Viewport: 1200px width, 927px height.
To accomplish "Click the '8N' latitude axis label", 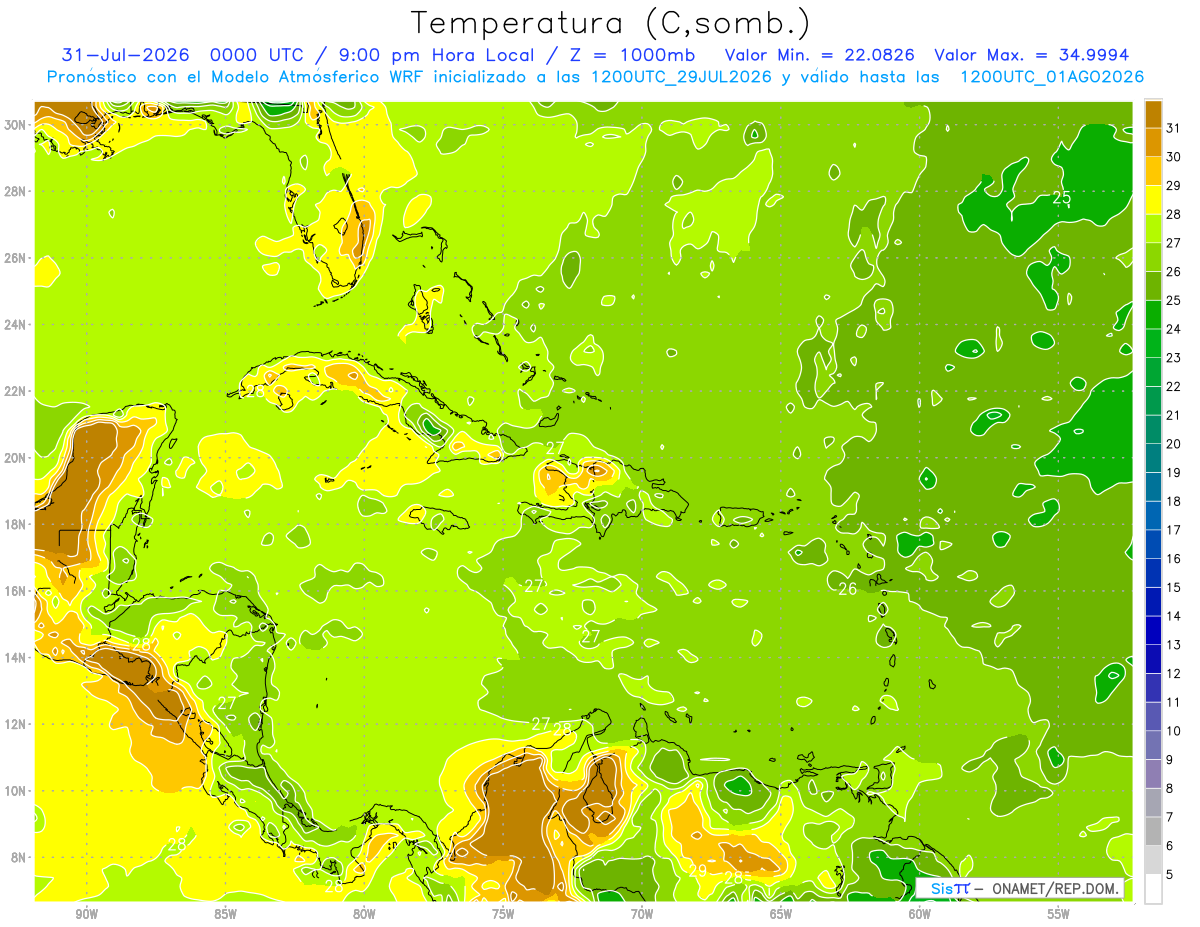I will (20, 857).
